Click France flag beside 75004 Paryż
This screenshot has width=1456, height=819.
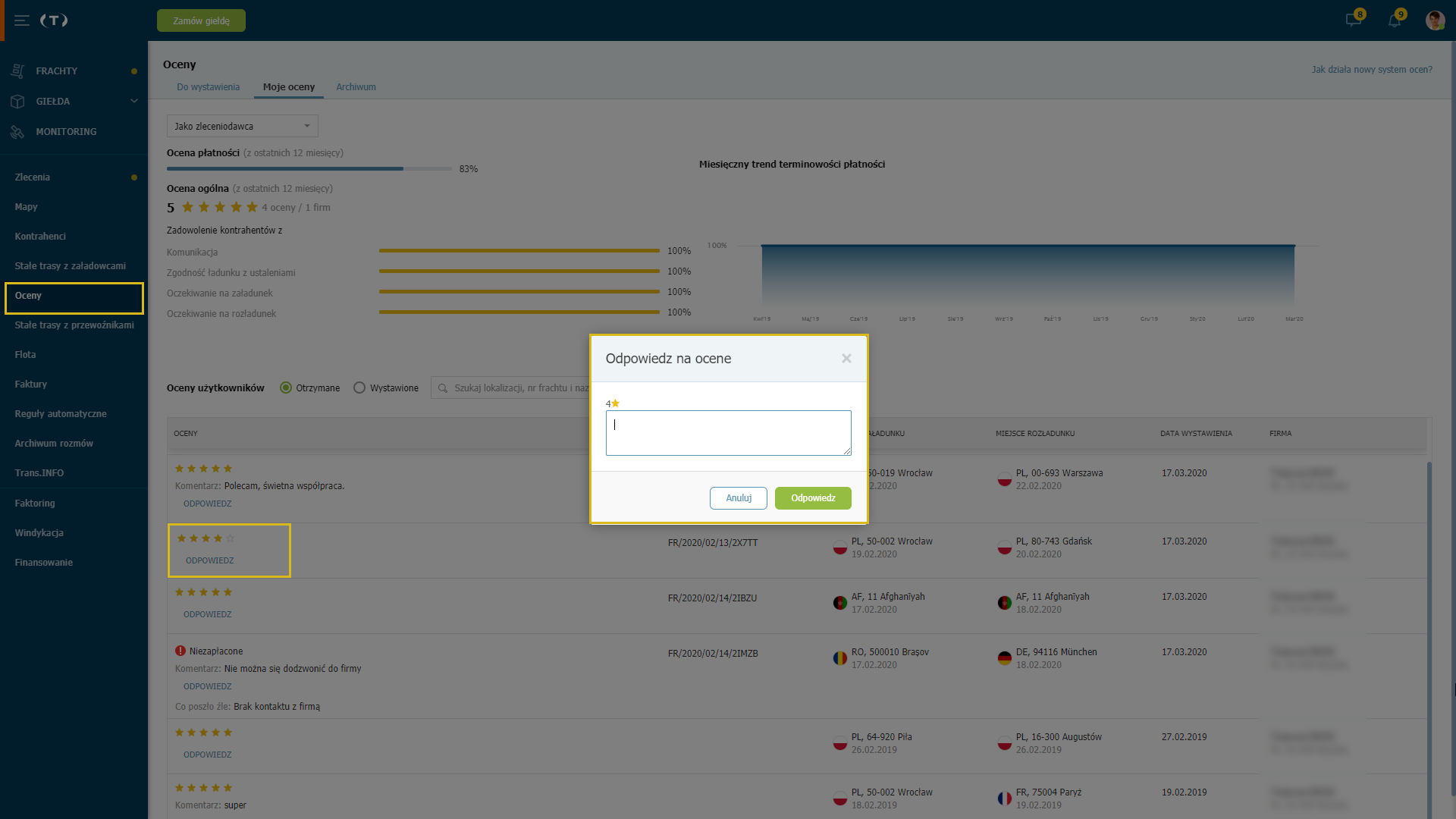(x=1004, y=799)
